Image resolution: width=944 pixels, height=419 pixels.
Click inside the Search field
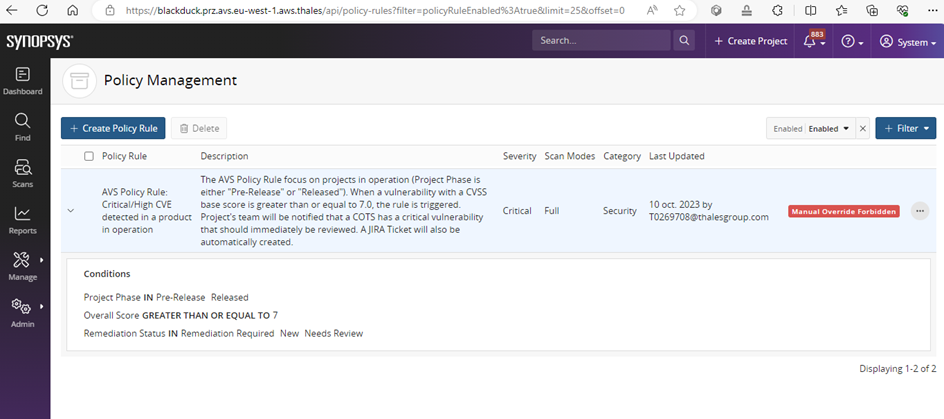click(x=601, y=40)
